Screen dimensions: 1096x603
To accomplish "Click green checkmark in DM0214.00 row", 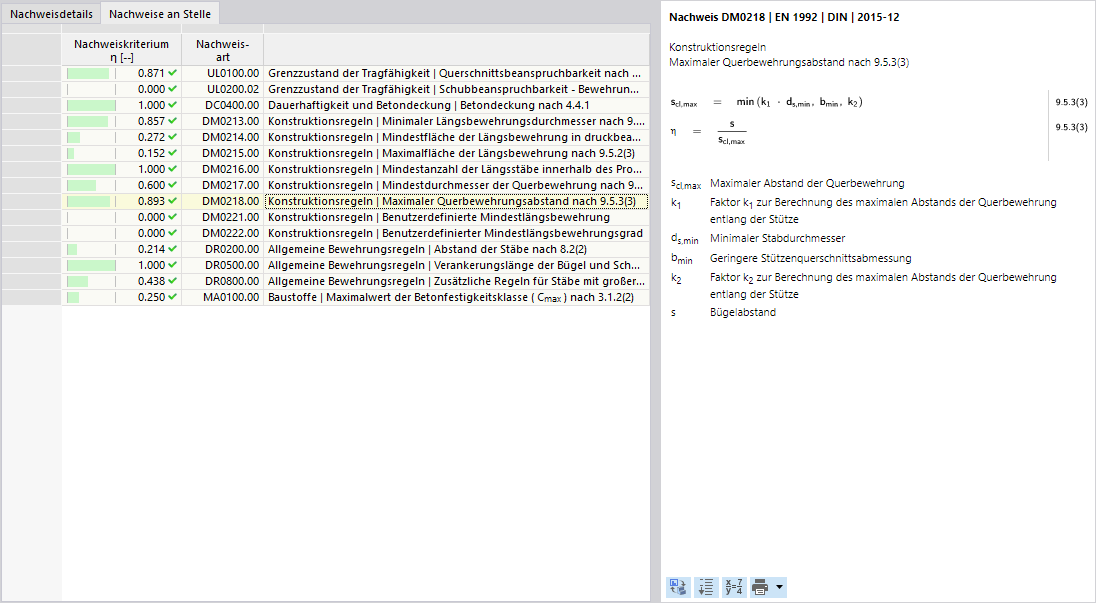I will (173, 137).
